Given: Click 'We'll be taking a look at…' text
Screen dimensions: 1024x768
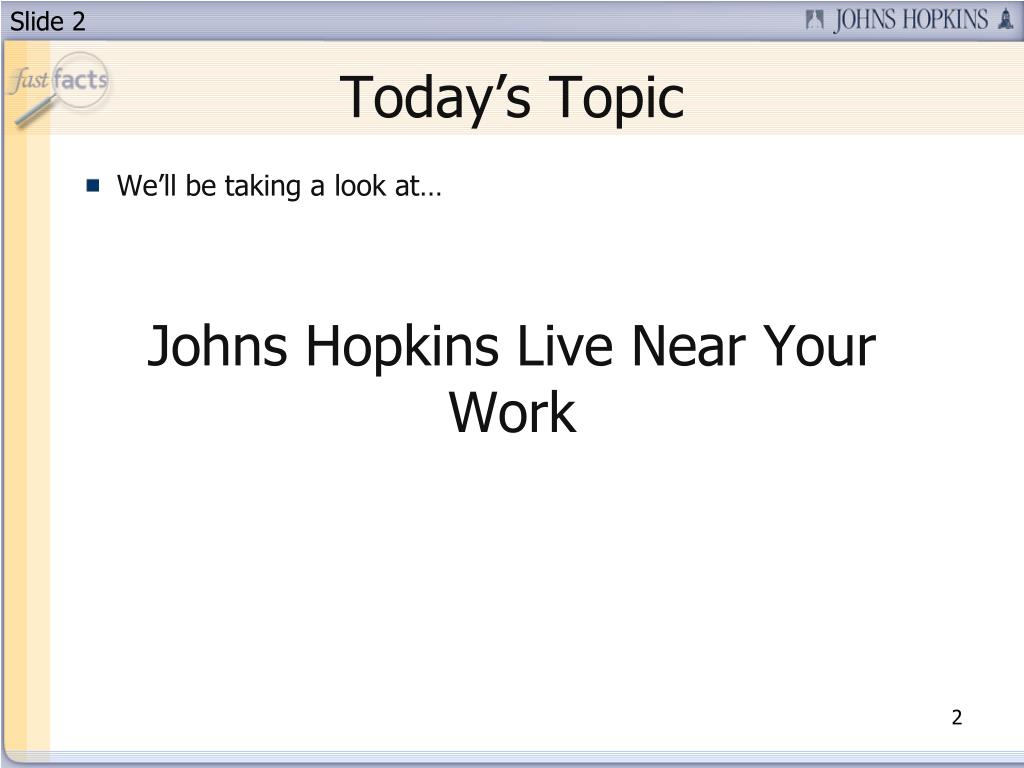Looking at the screenshot, I should [280, 186].
